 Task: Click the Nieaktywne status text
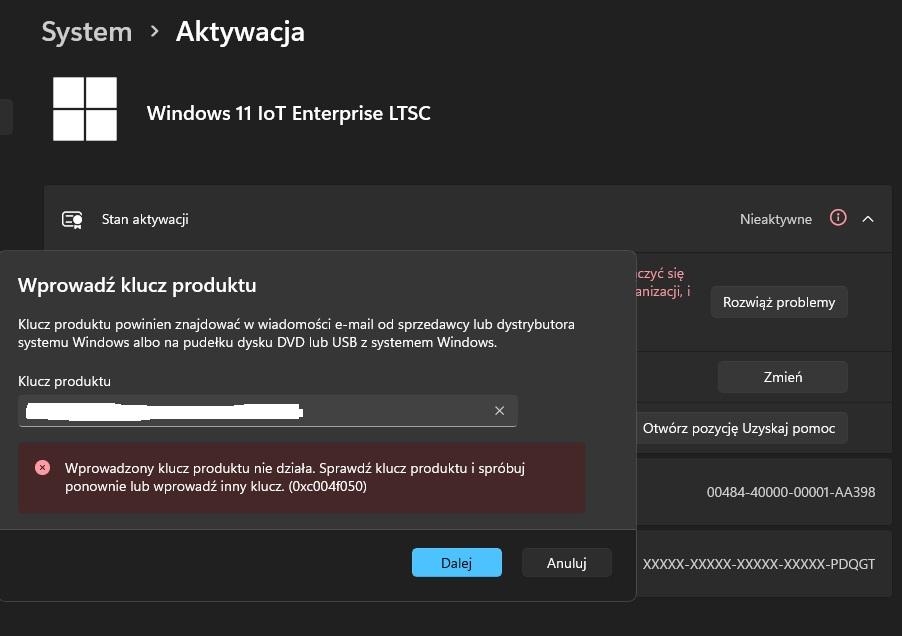[x=775, y=219]
